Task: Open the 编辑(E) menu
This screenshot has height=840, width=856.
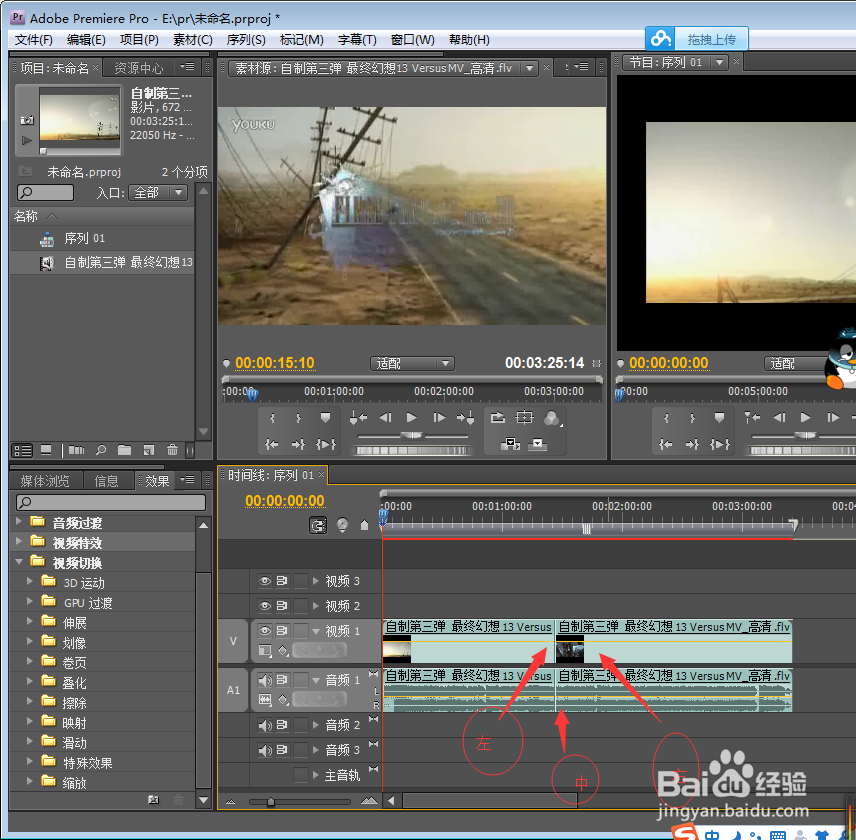Action: click(86, 40)
